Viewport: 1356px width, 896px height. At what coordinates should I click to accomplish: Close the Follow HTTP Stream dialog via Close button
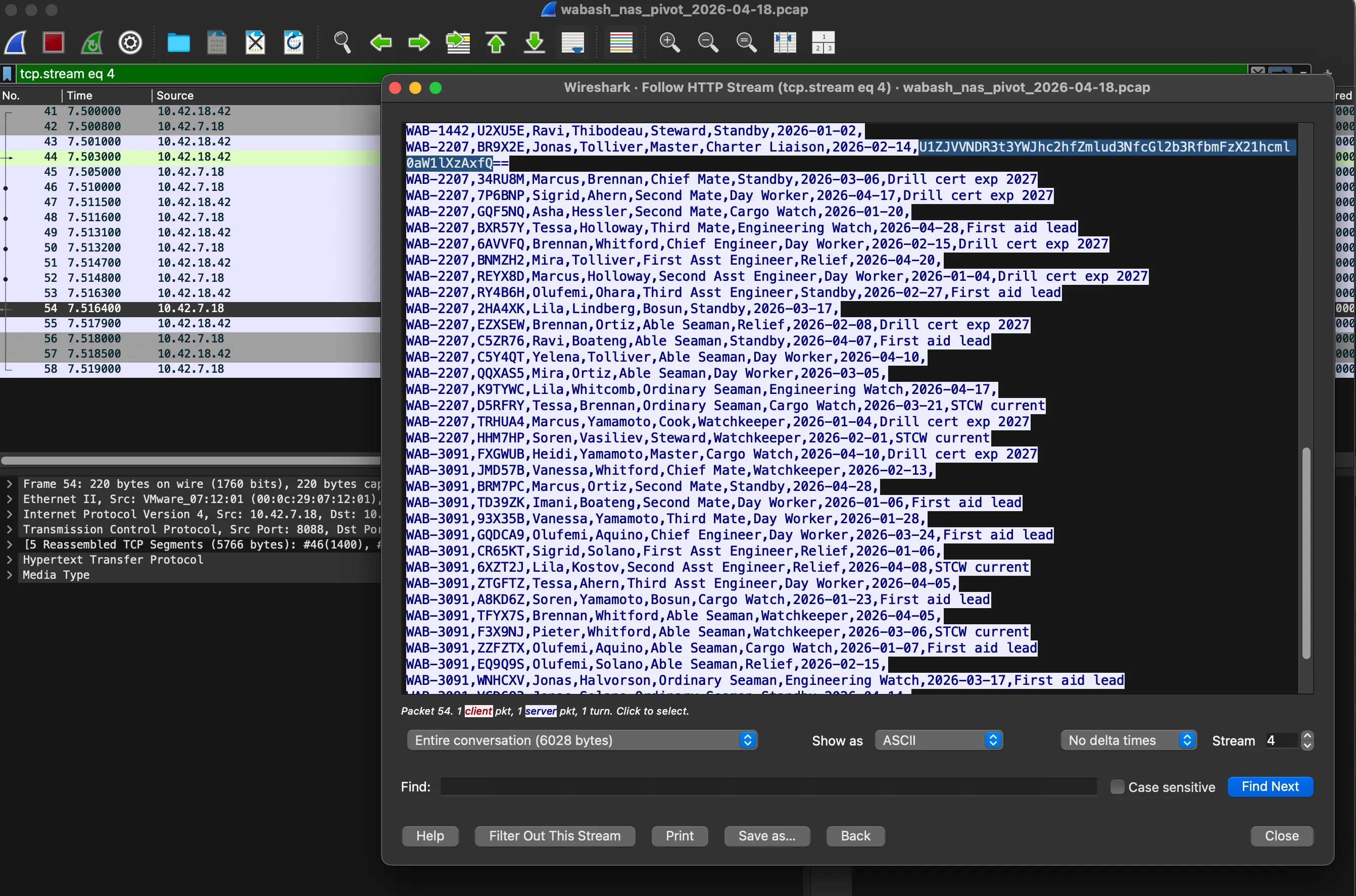click(x=1282, y=835)
